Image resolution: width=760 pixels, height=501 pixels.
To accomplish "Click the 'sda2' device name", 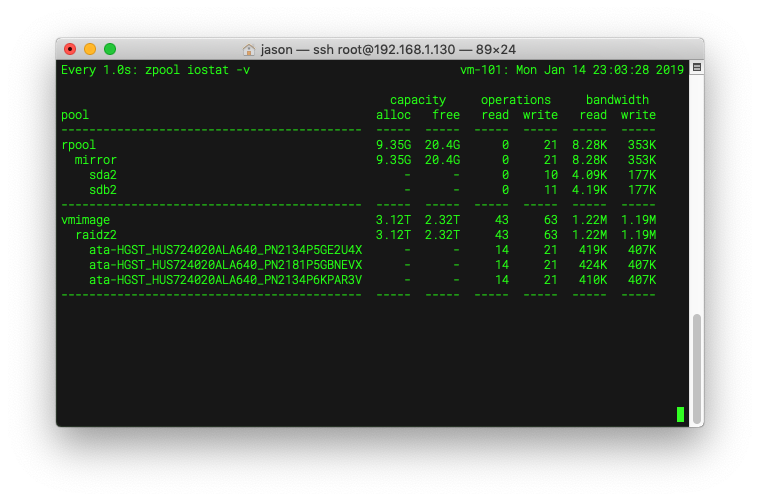I will (x=103, y=175).
